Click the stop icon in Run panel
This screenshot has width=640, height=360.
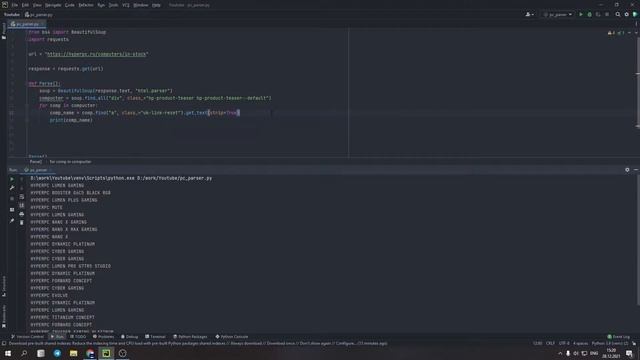(12, 199)
